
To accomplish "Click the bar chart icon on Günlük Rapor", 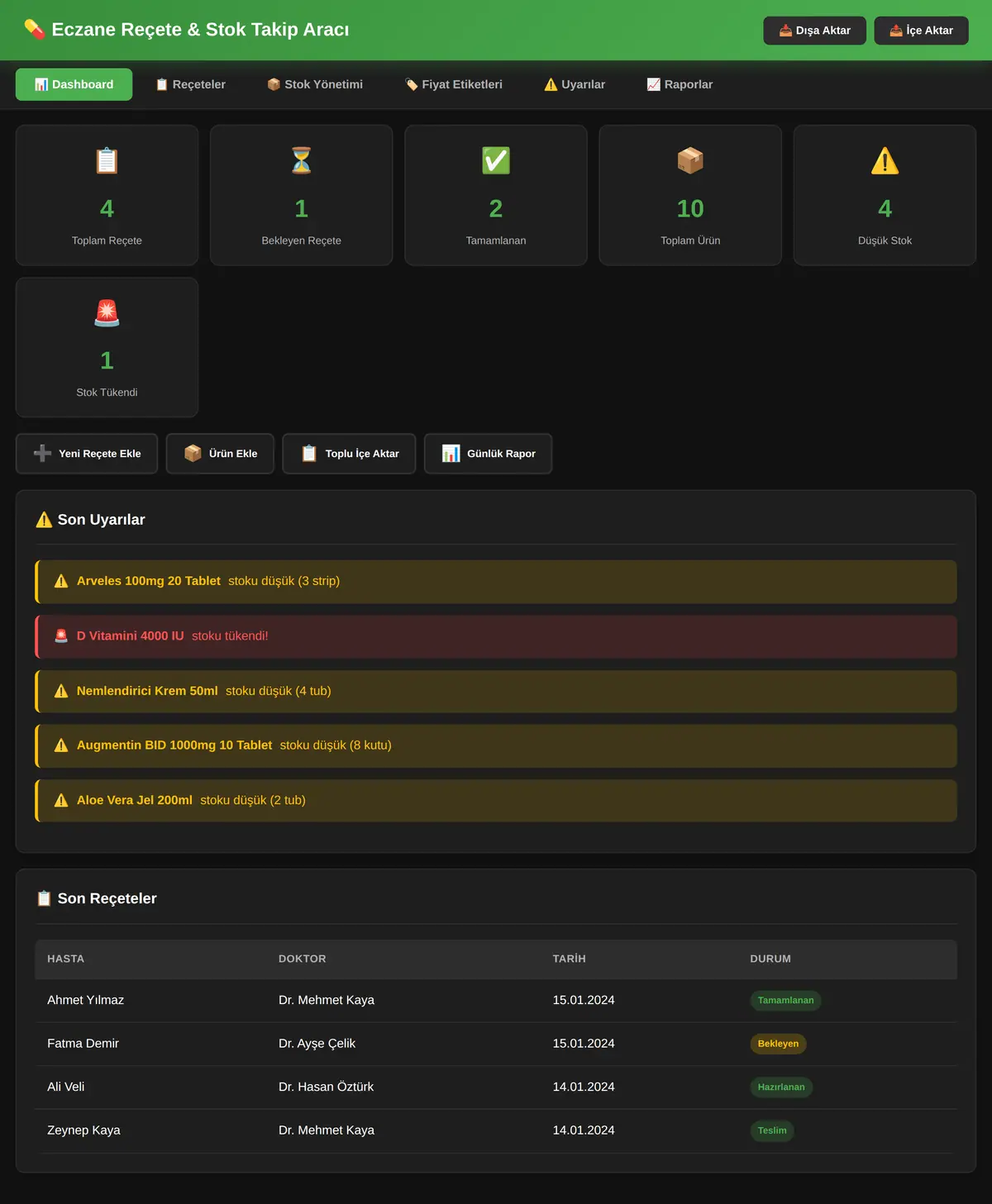I will [451, 453].
